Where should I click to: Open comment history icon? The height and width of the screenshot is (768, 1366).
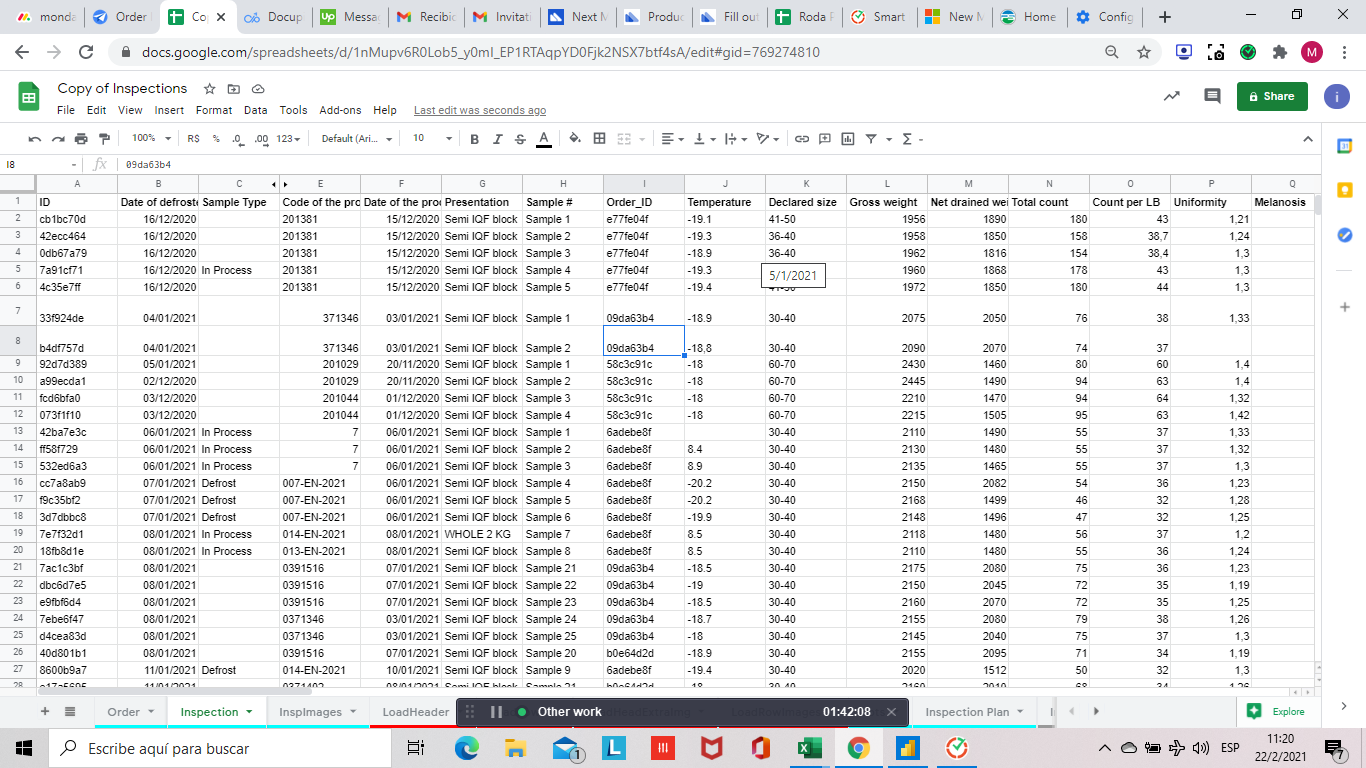(x=1212, y=96)
